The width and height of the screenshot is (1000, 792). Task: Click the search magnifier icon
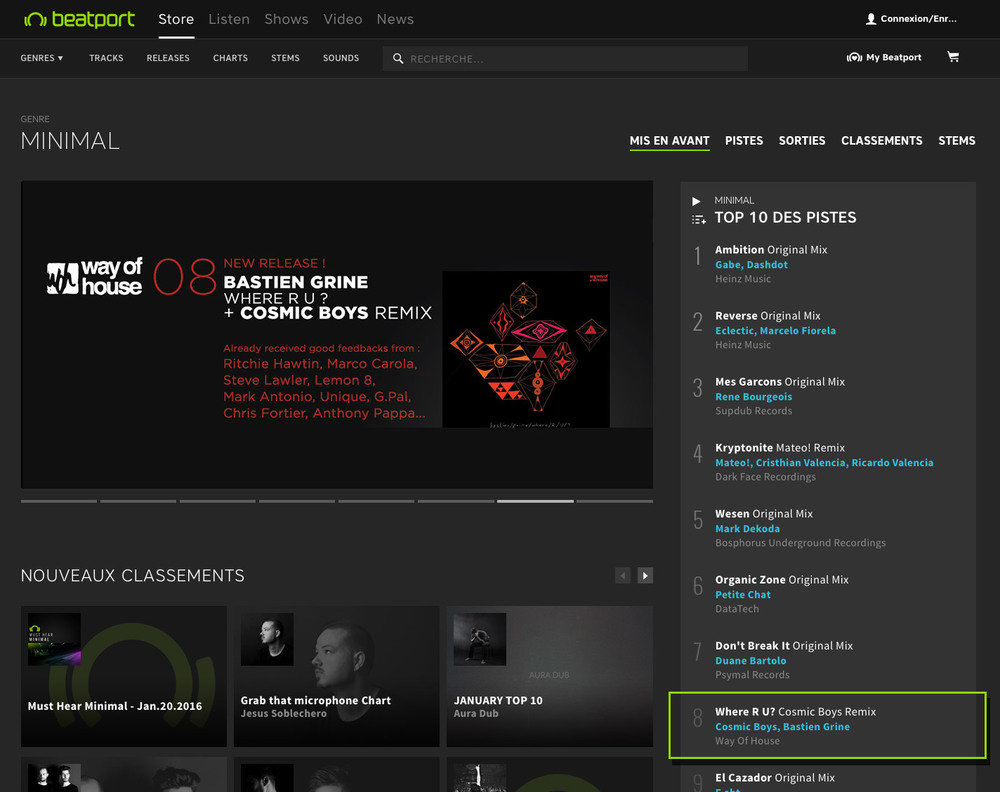click(x=398, y=58)
